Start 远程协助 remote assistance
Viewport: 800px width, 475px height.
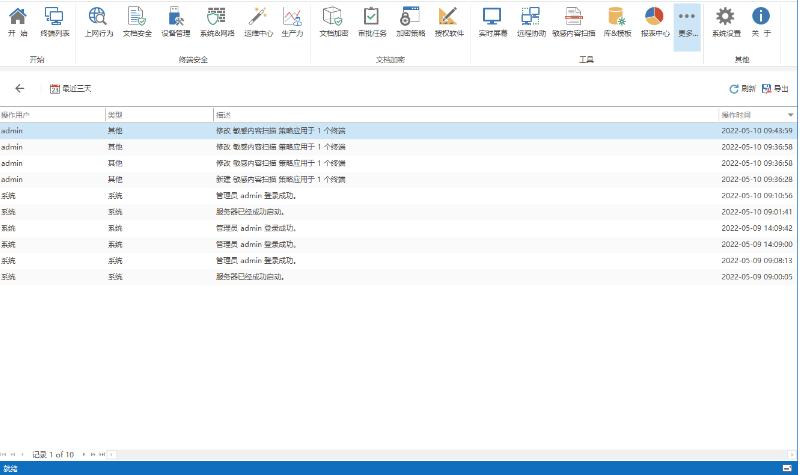531,22
